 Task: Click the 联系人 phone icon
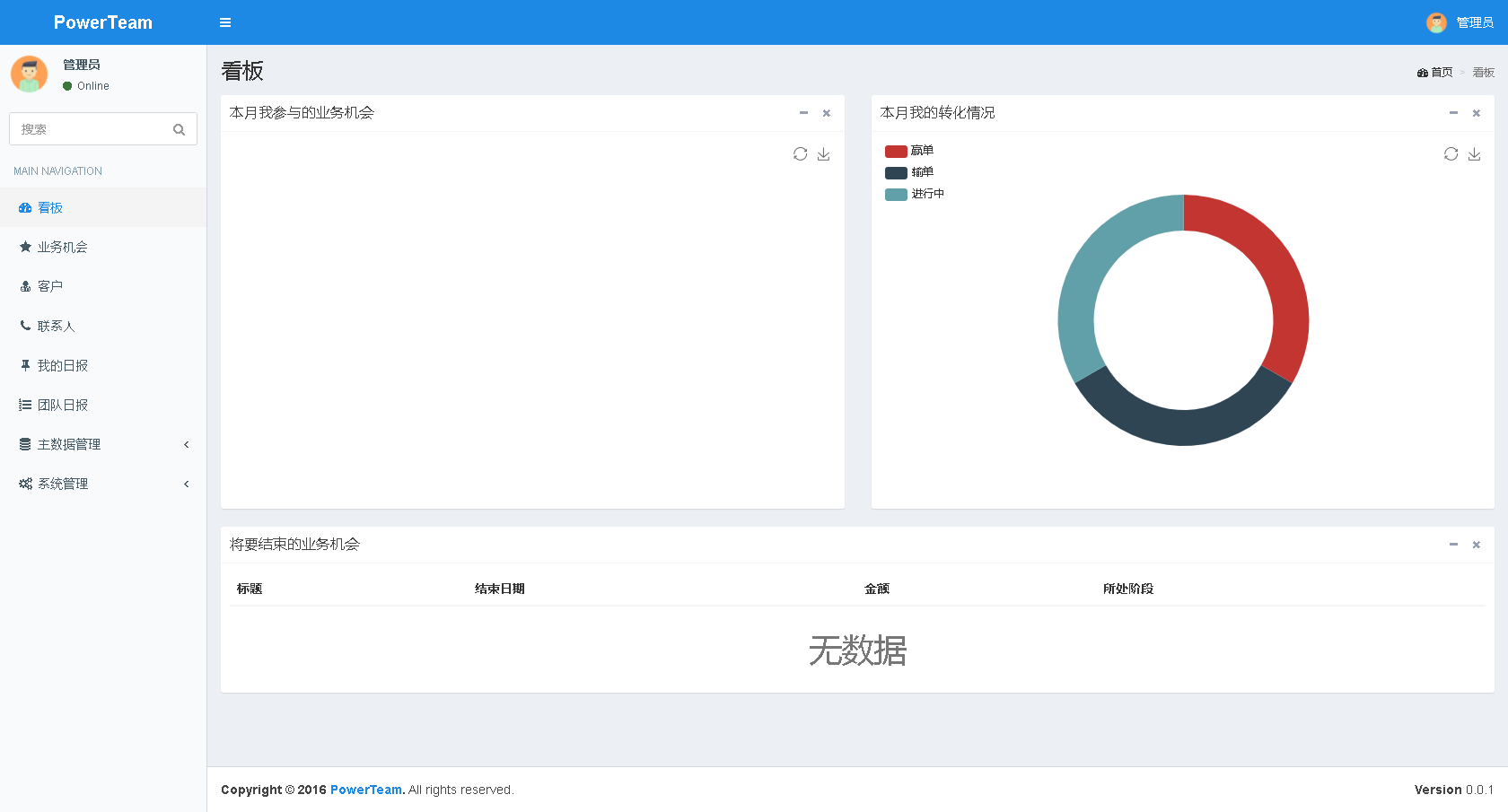(25, 326)
